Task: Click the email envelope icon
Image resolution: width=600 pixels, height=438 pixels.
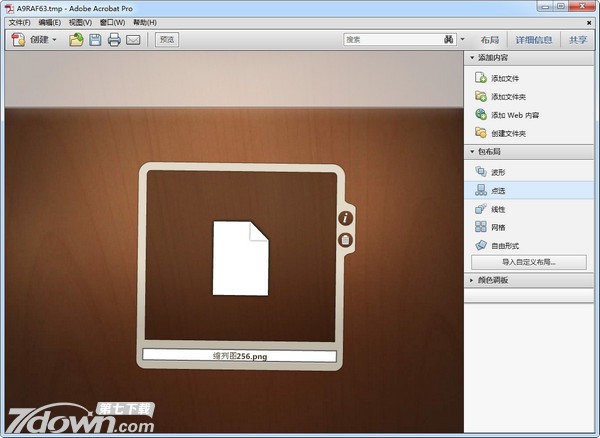Action: (x=133, y=40)
